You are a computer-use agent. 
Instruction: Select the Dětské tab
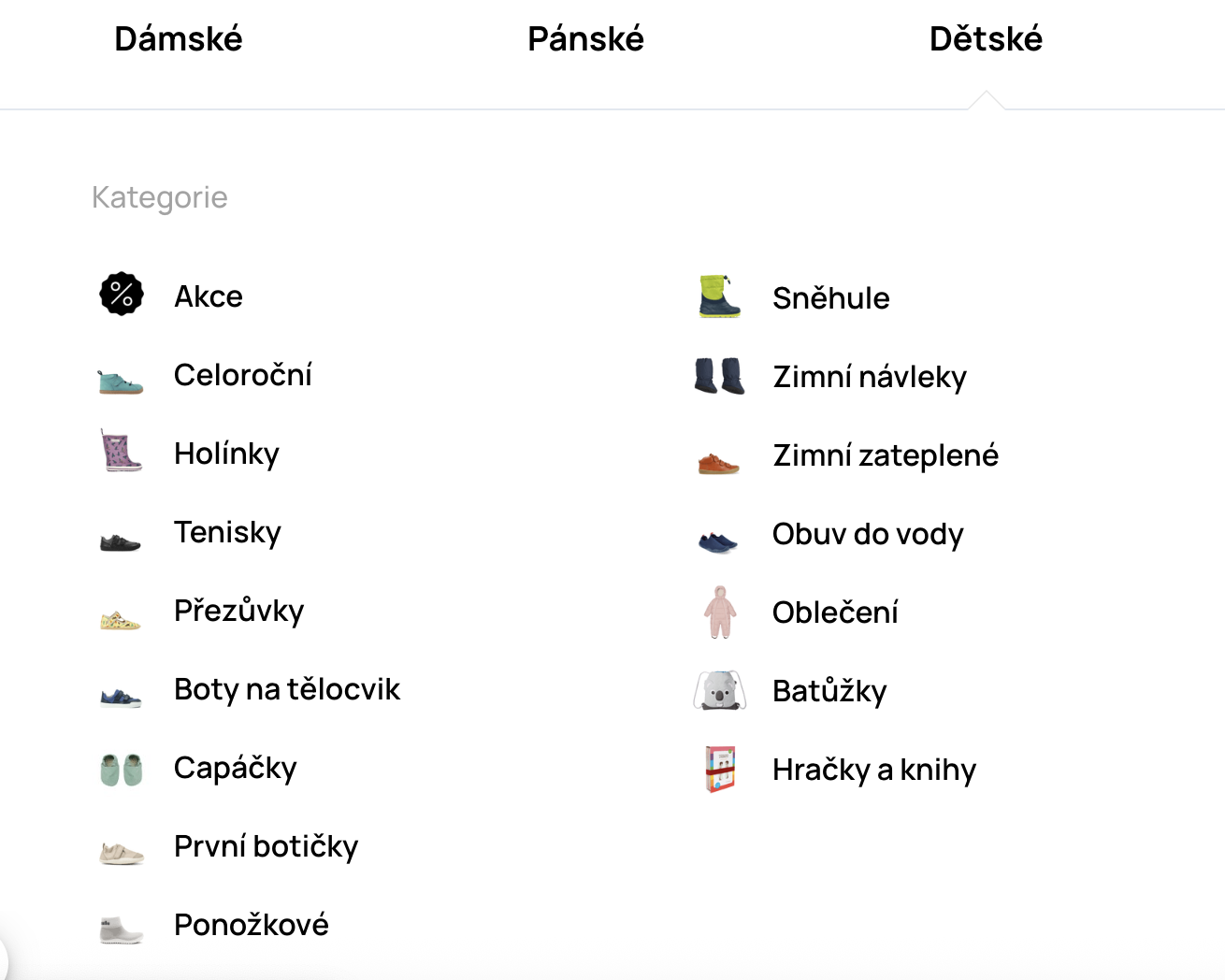[x=986, y=39]
